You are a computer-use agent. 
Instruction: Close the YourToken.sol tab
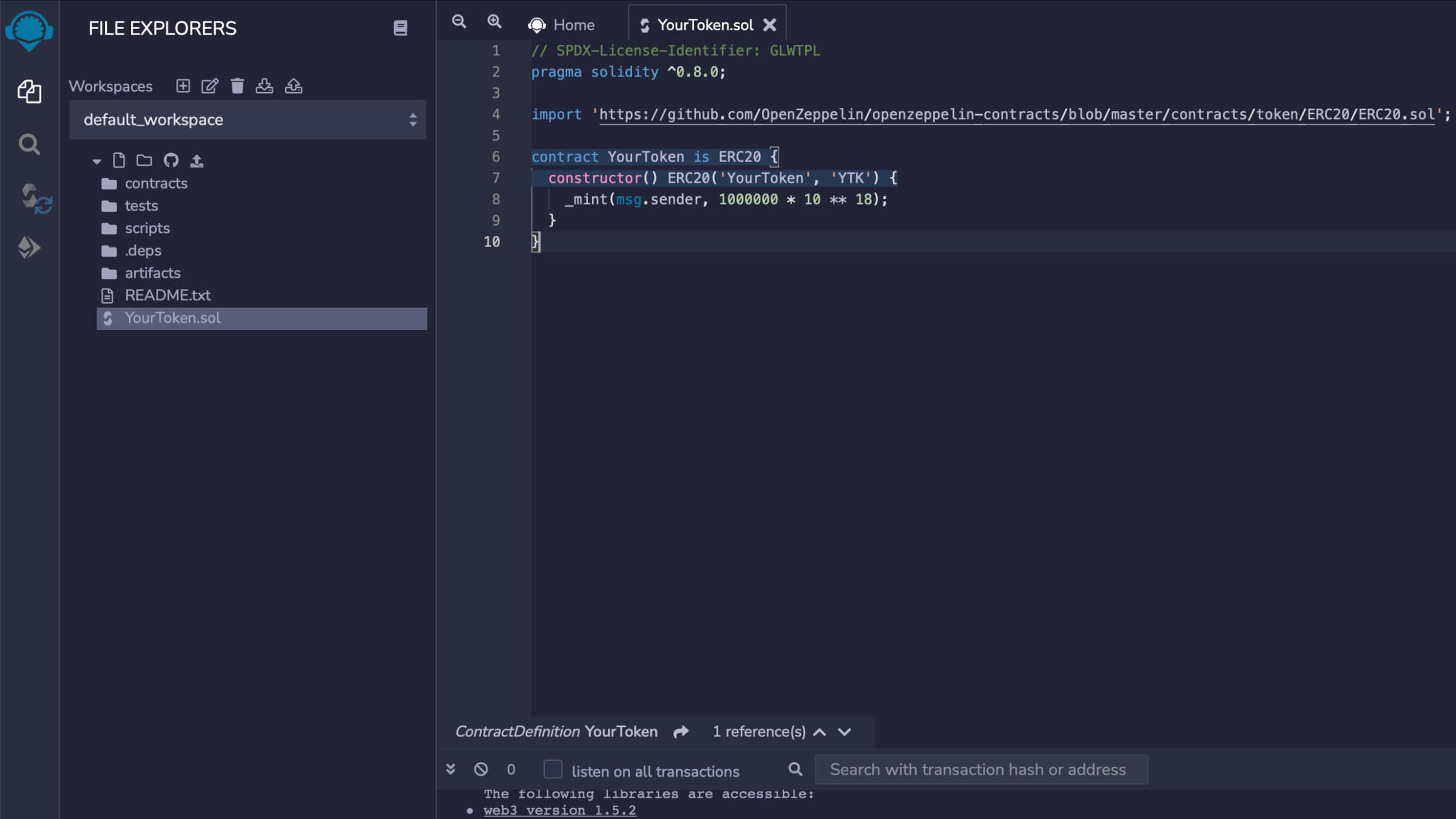coord(769,25)
